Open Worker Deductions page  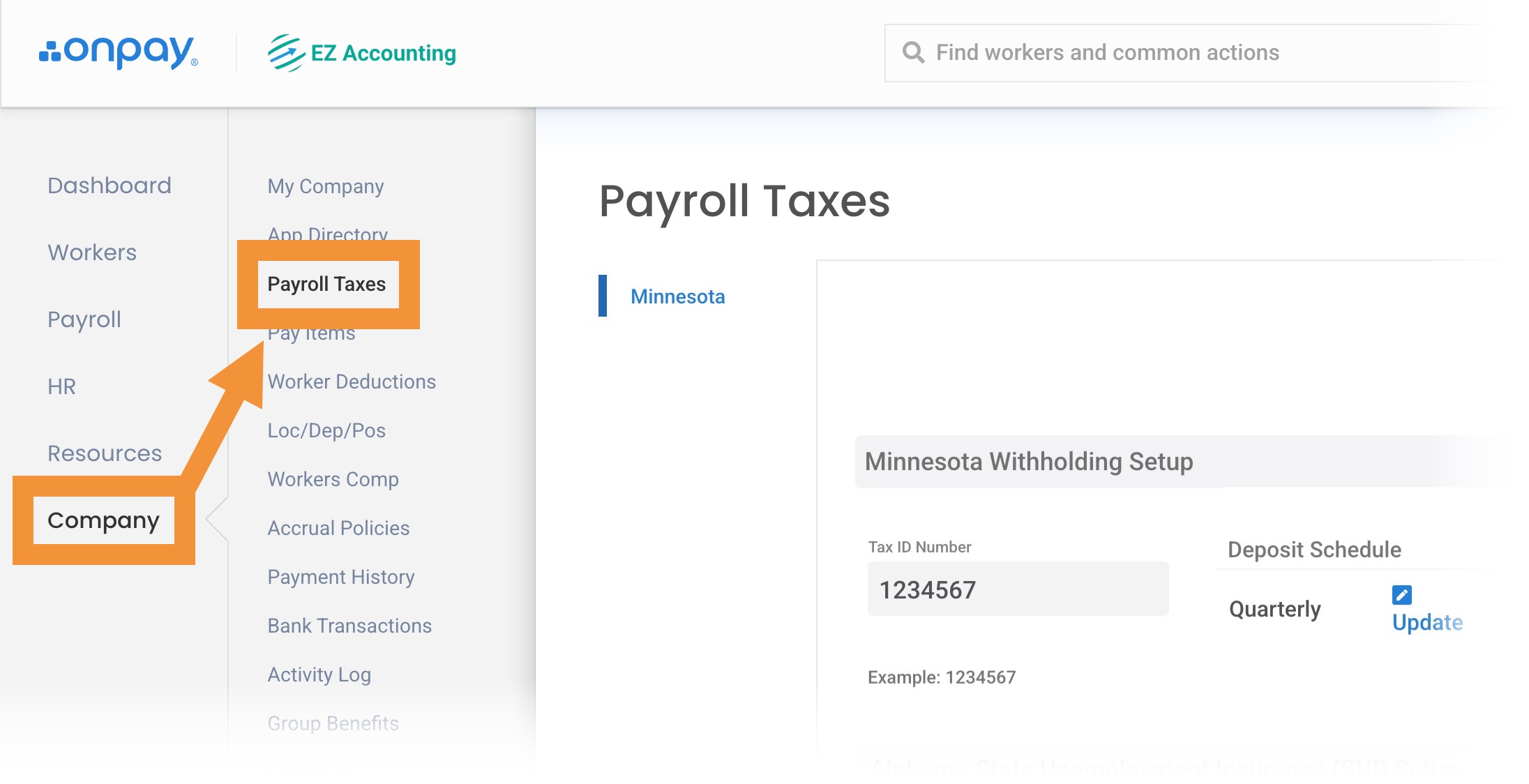pyautogui.click(x=352, y=382)
